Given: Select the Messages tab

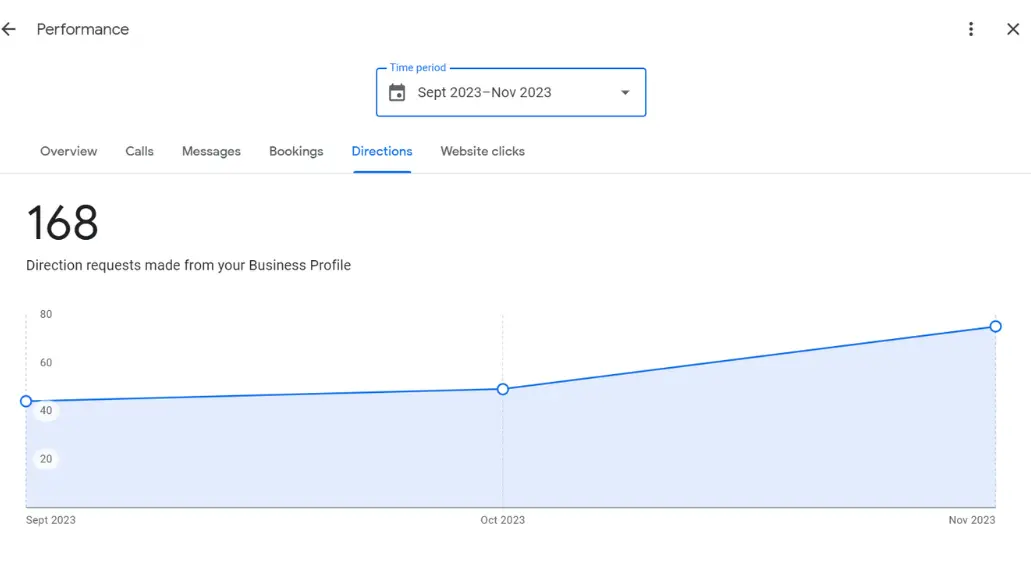Looking at the screenshot, I should [x=211, y=151].
